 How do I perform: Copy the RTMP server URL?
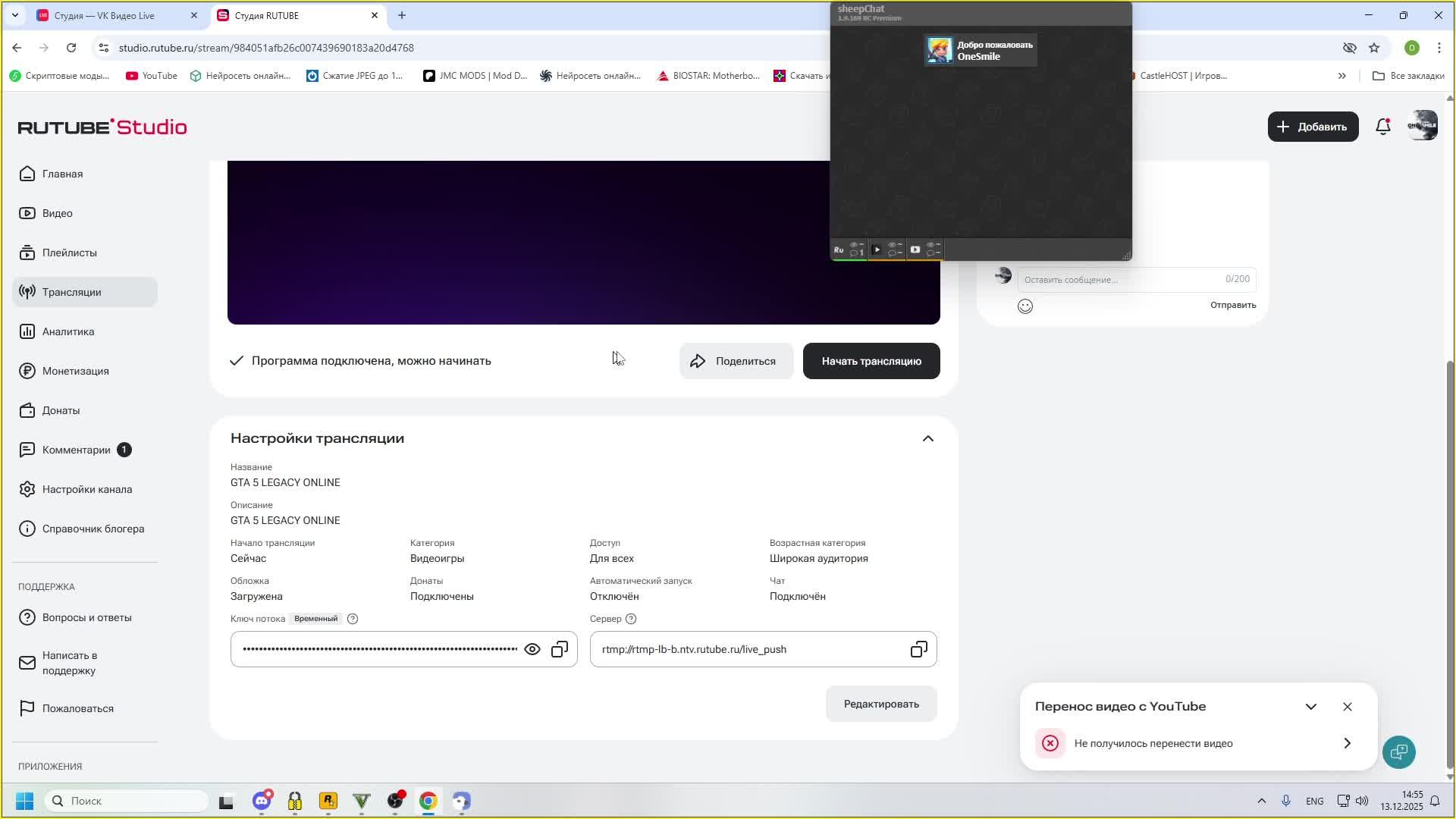pos(918,650)
